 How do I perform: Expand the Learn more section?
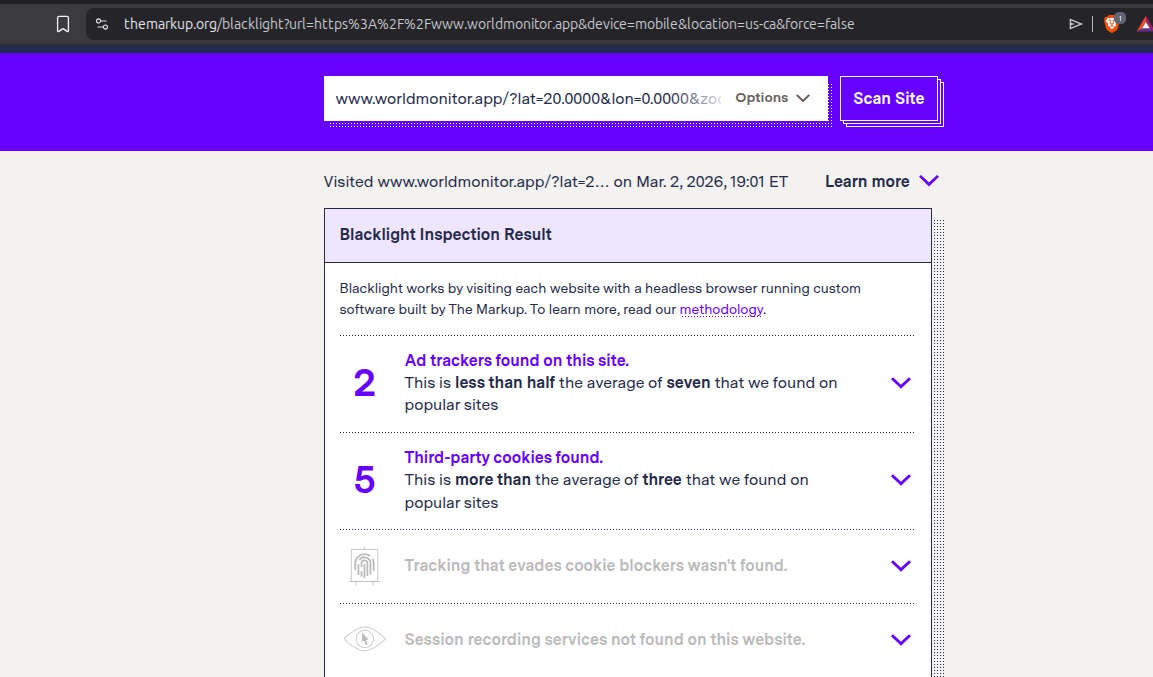tap(881, 181)
